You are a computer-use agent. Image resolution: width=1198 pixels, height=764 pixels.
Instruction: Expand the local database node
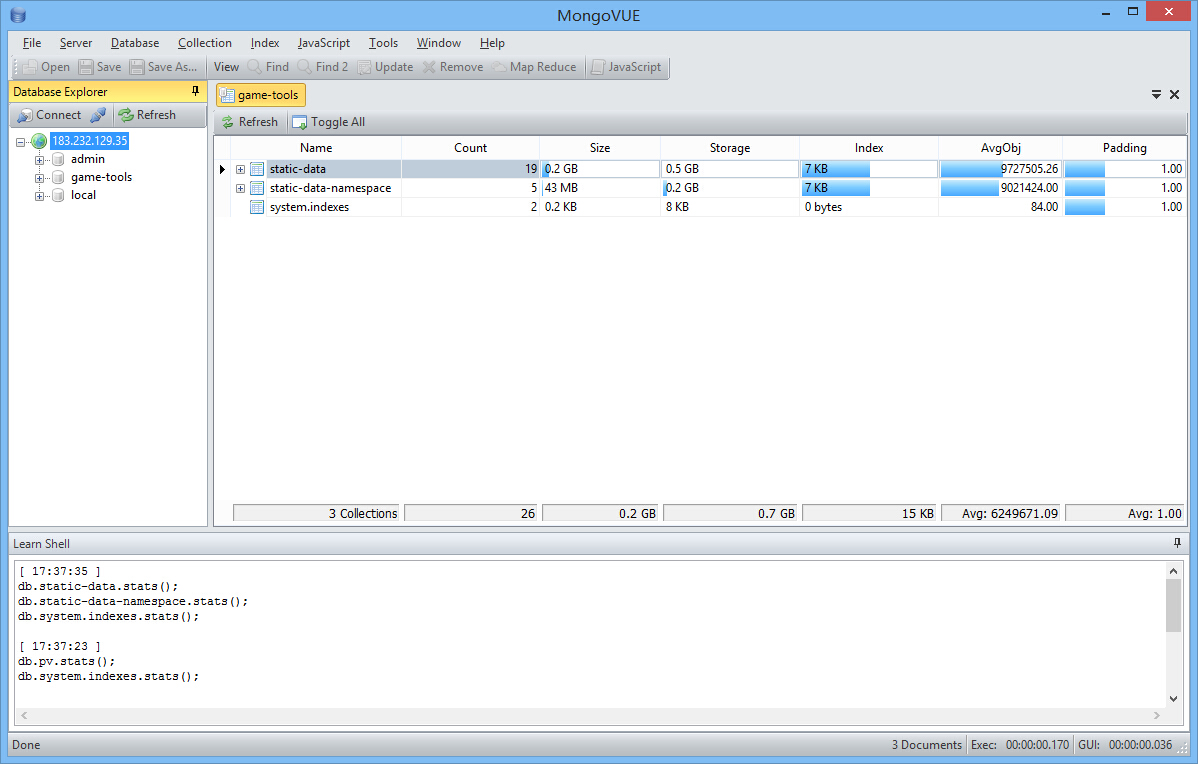(39, 196)
